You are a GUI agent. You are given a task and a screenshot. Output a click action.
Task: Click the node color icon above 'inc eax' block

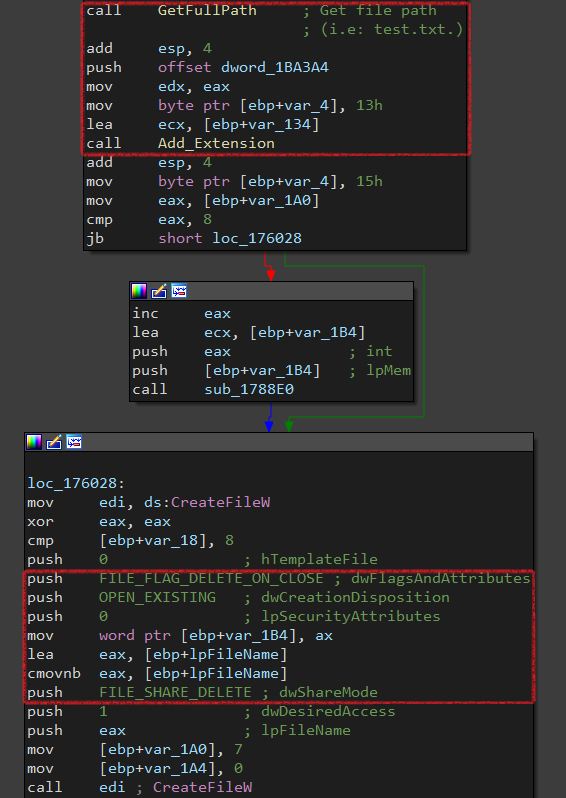139,291
